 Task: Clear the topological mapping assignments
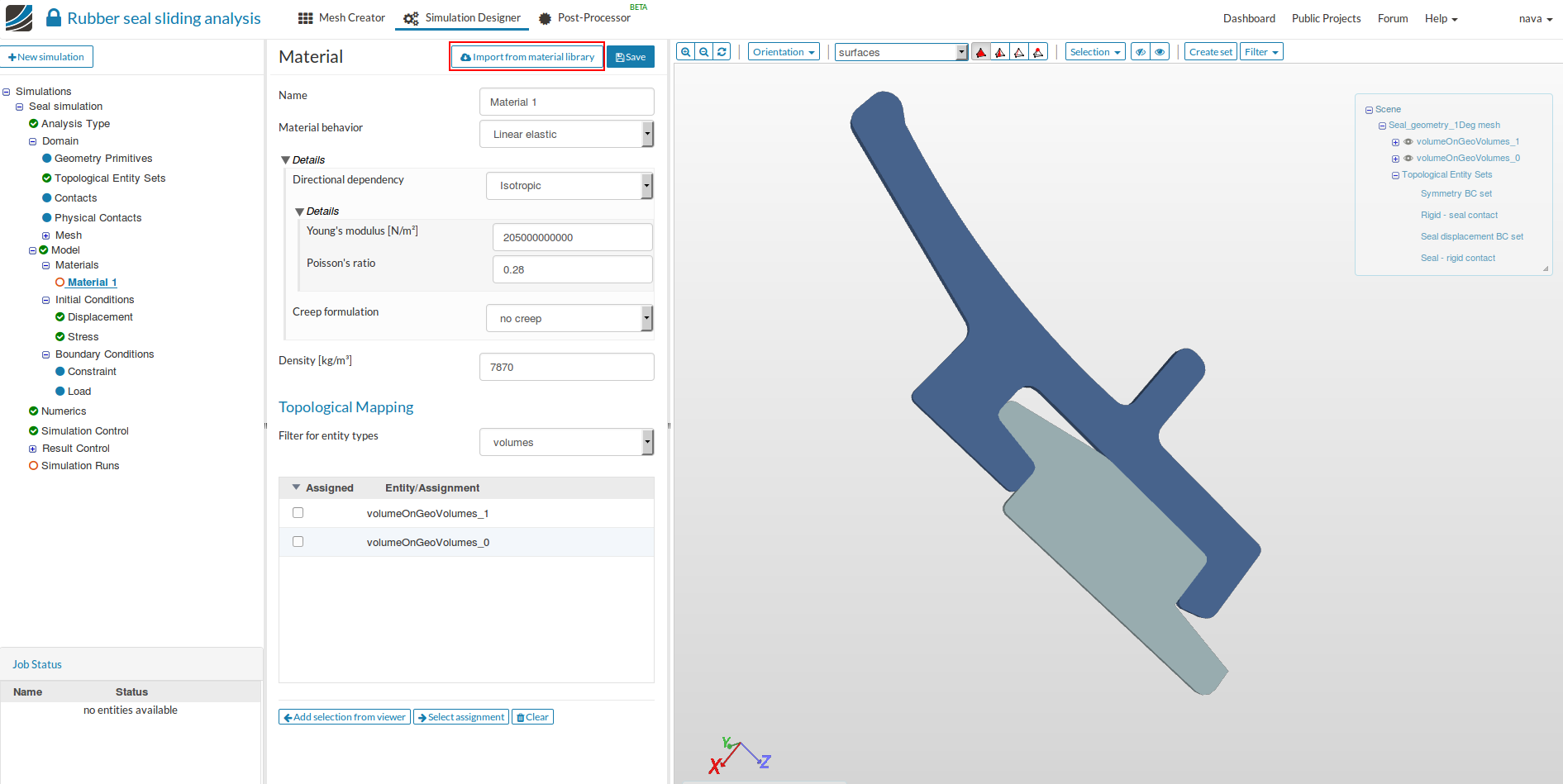click(x=532, y=717)
